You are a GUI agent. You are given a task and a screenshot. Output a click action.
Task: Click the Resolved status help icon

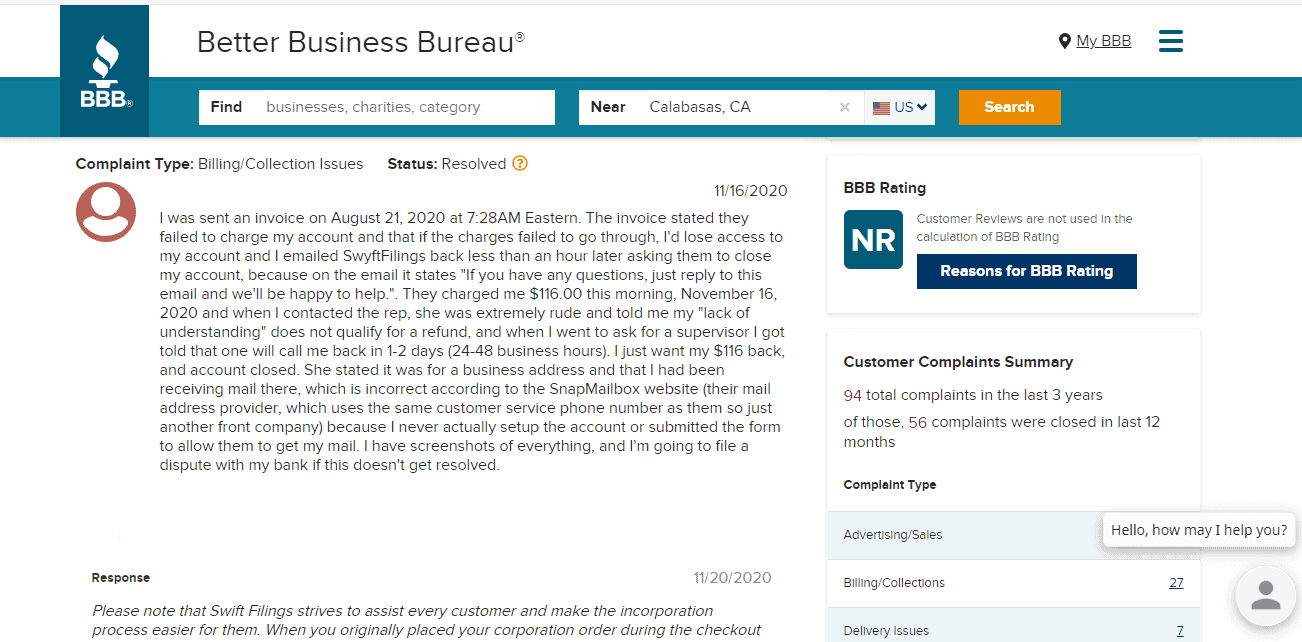(x=520, y=164)
